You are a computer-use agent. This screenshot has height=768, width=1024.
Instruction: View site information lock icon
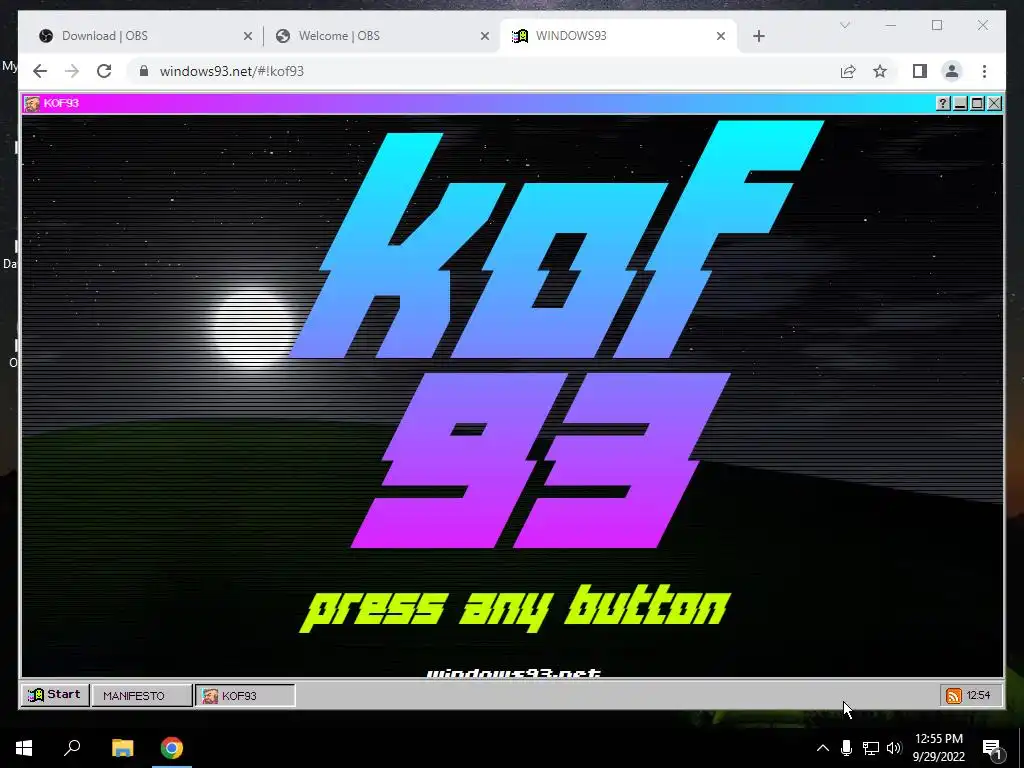point(144,71)
